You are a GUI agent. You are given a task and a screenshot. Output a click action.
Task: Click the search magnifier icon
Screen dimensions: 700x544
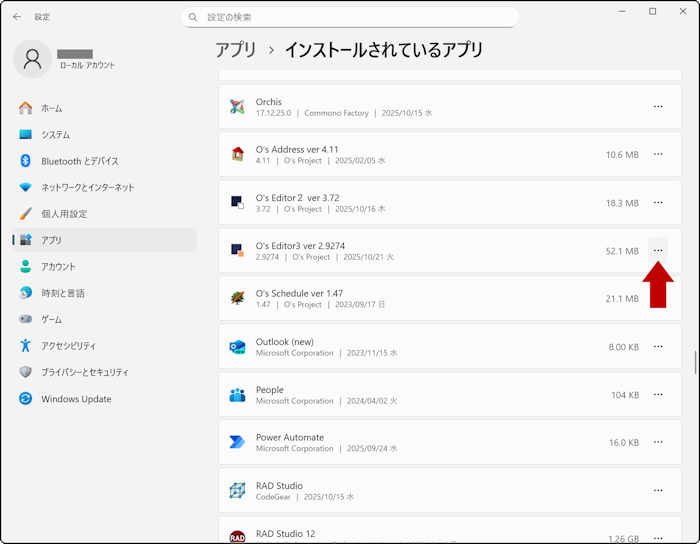coord(193,17)
